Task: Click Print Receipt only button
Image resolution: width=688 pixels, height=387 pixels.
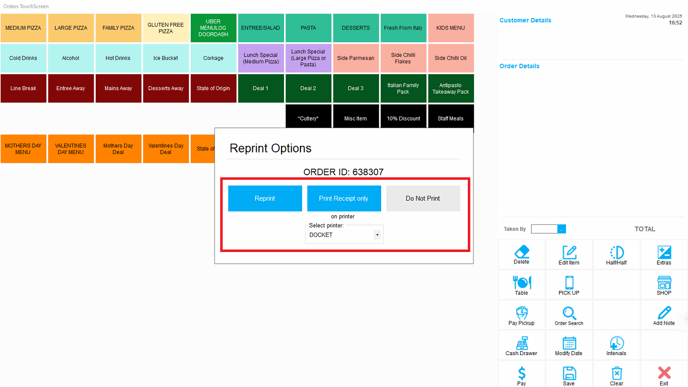Action: [344, 198]
